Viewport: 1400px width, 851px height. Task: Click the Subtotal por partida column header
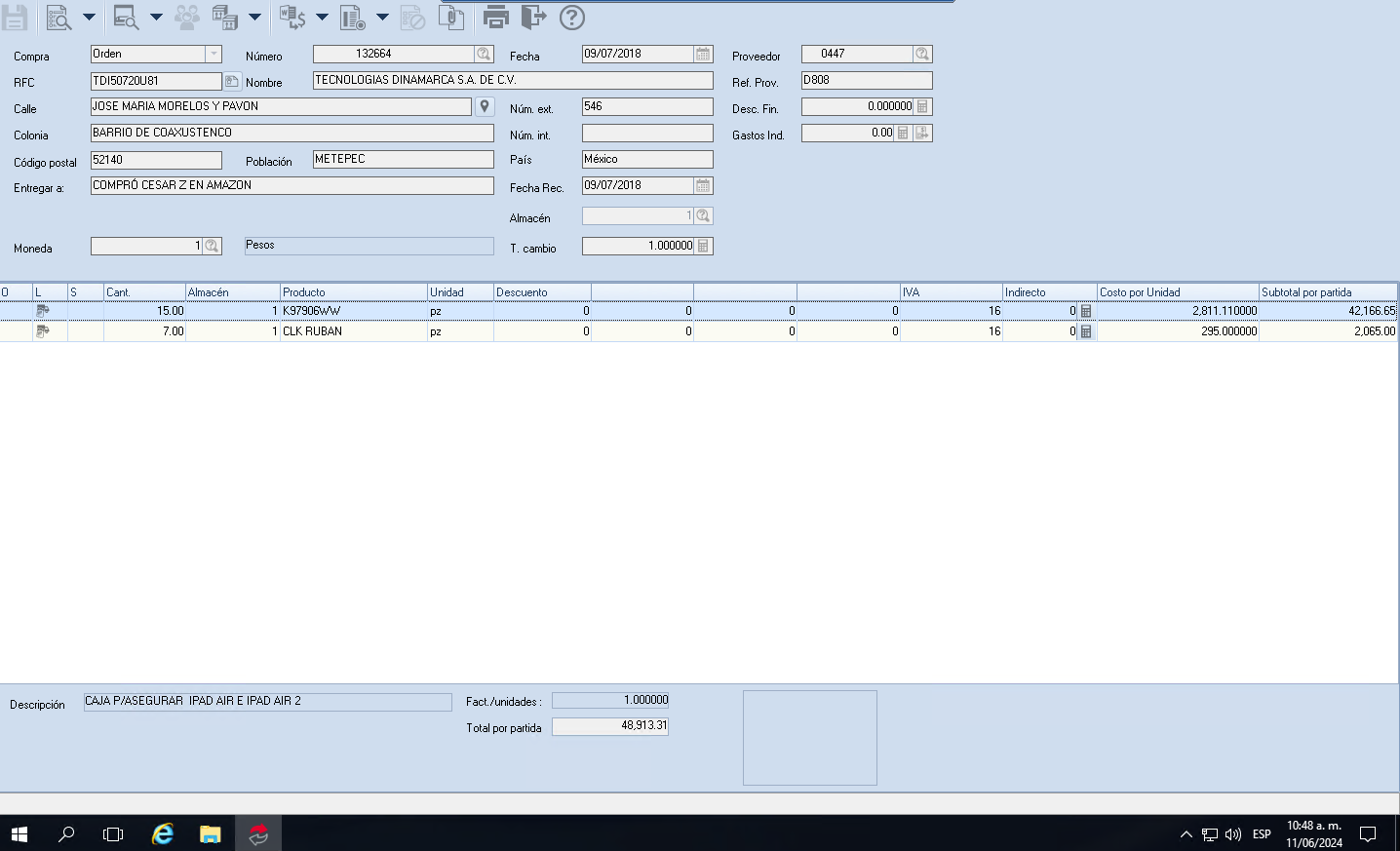click(1328, 292)
